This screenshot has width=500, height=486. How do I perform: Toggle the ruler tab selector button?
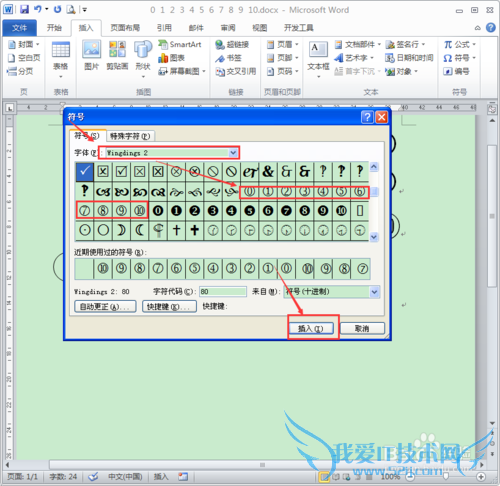click(10, 108)
